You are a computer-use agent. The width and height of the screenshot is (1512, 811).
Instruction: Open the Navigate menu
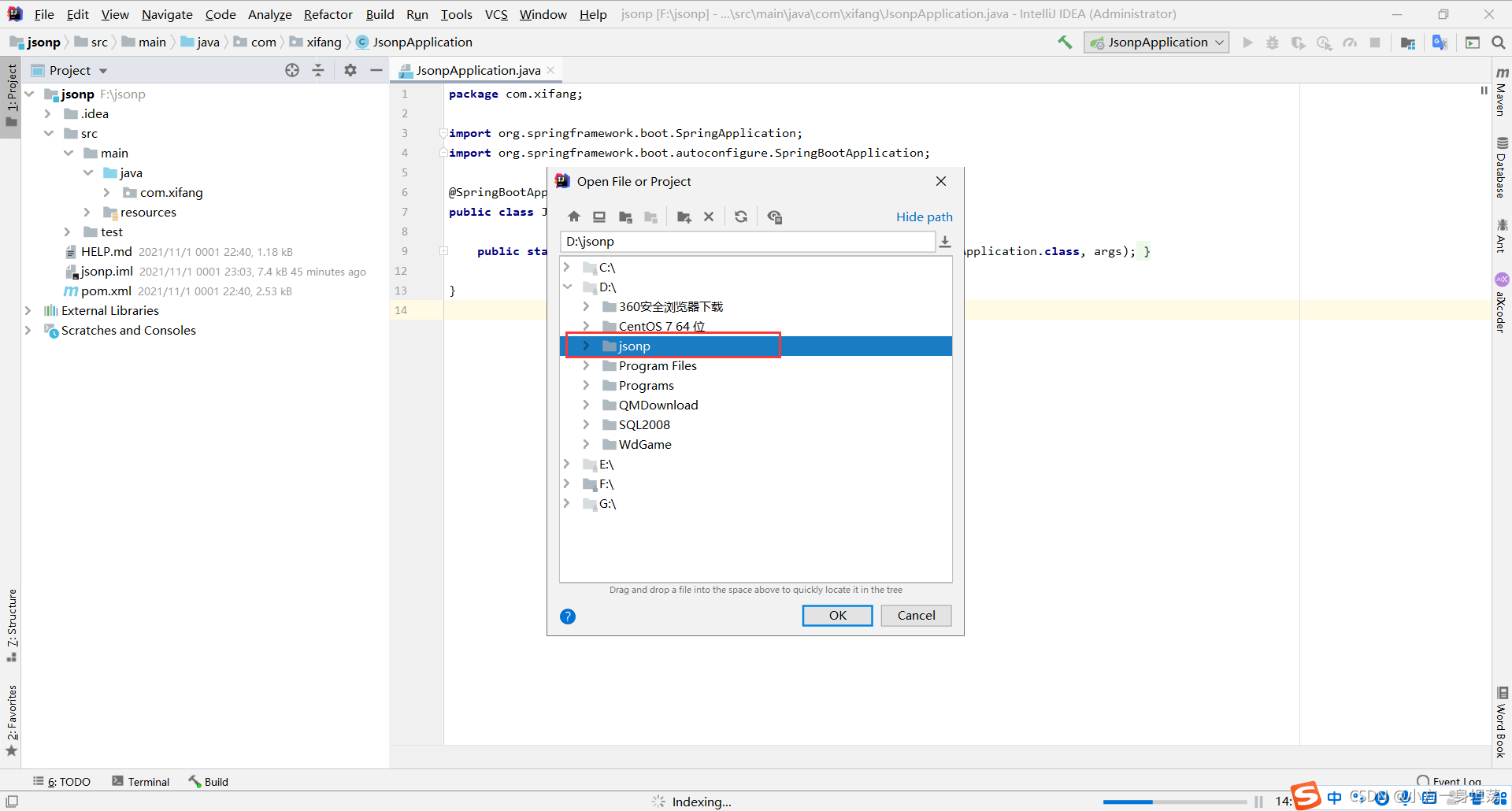tap(167, 14)
